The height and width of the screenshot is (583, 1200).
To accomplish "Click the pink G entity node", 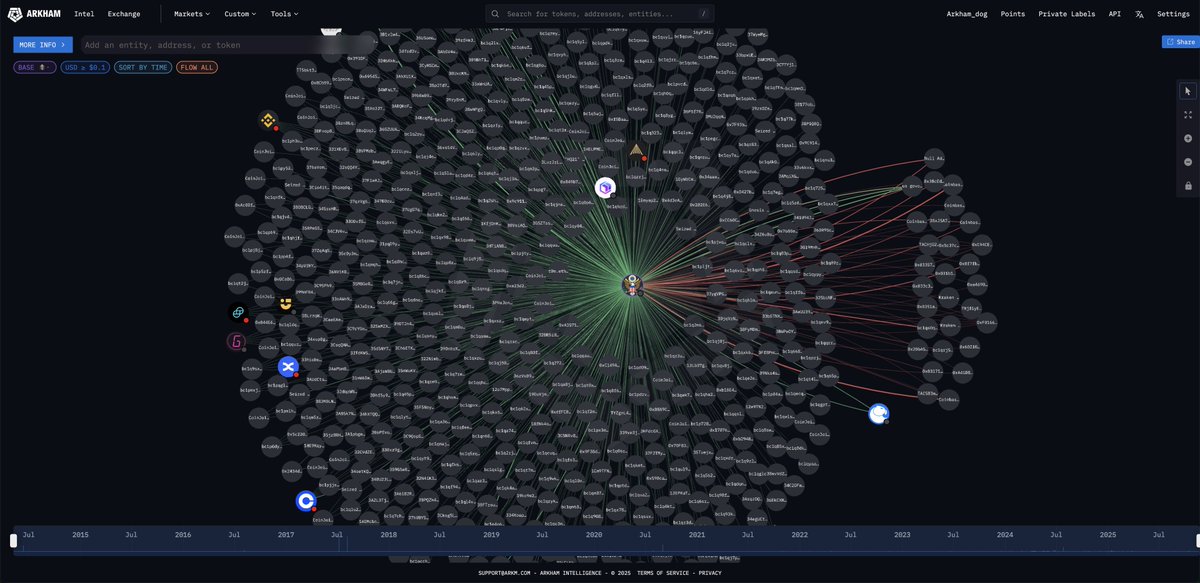I will [x=237, y=342].
